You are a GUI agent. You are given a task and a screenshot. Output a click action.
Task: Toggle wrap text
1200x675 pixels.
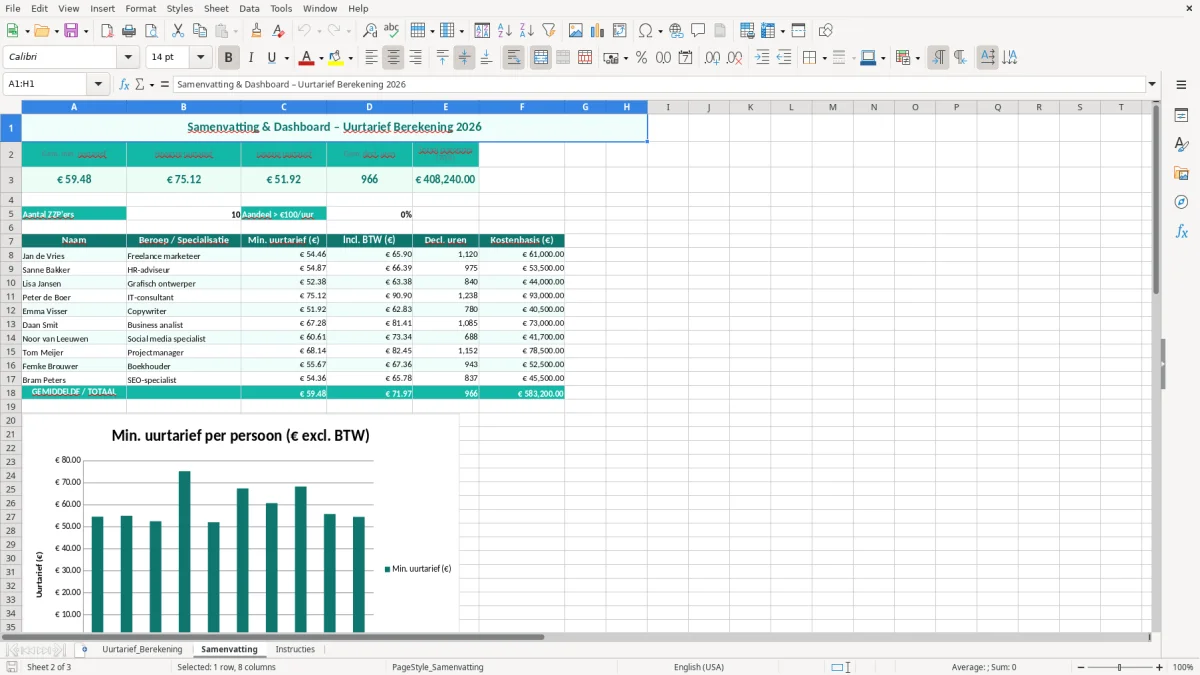coord(514,58)
